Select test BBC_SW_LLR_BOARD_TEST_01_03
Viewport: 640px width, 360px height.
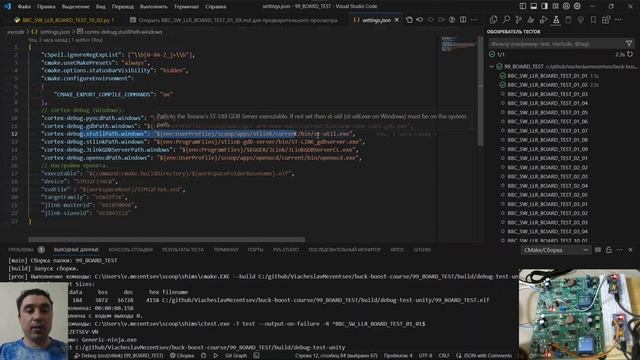[547, 94]
